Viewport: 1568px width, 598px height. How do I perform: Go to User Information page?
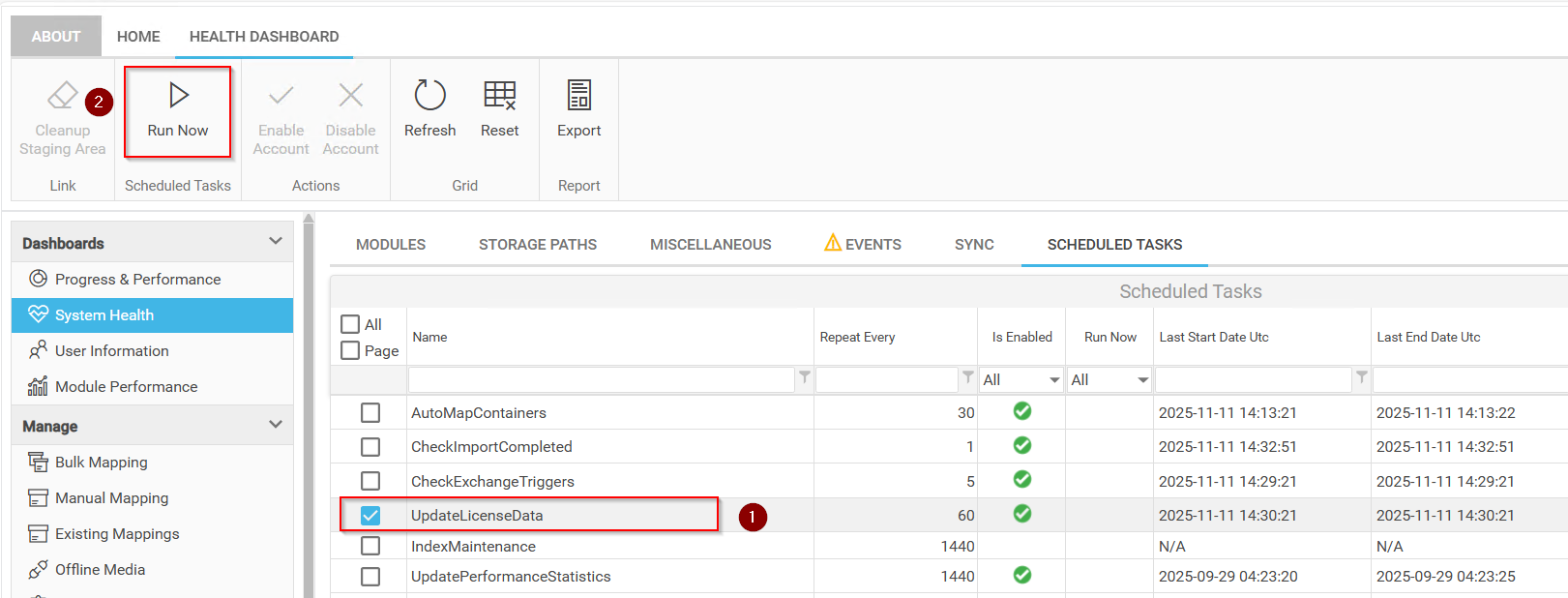click(x=111, y=351)
